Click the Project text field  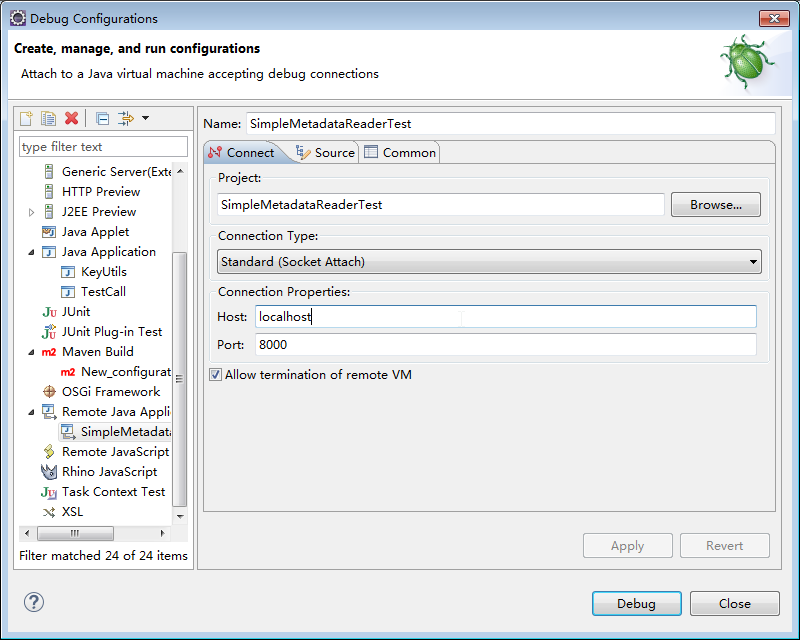pyautogui.click(x=441, y=205)
